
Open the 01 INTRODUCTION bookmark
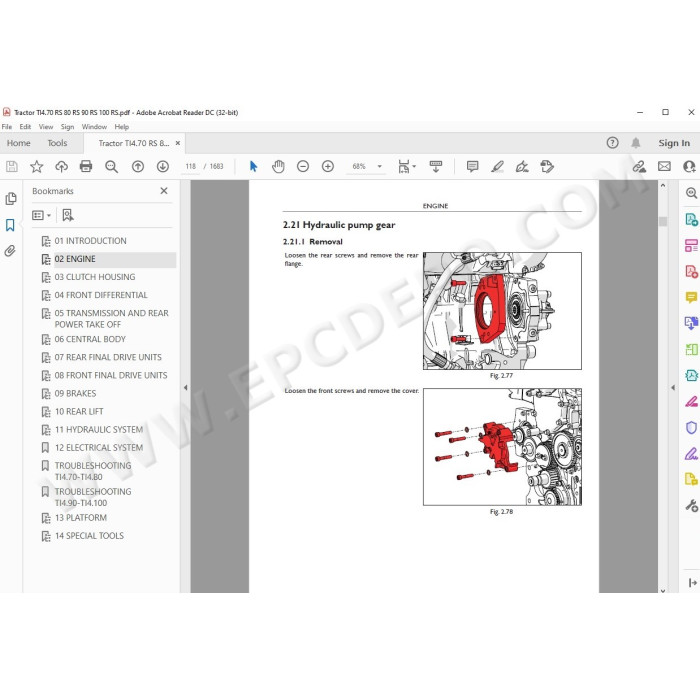[x=91, y=241]
